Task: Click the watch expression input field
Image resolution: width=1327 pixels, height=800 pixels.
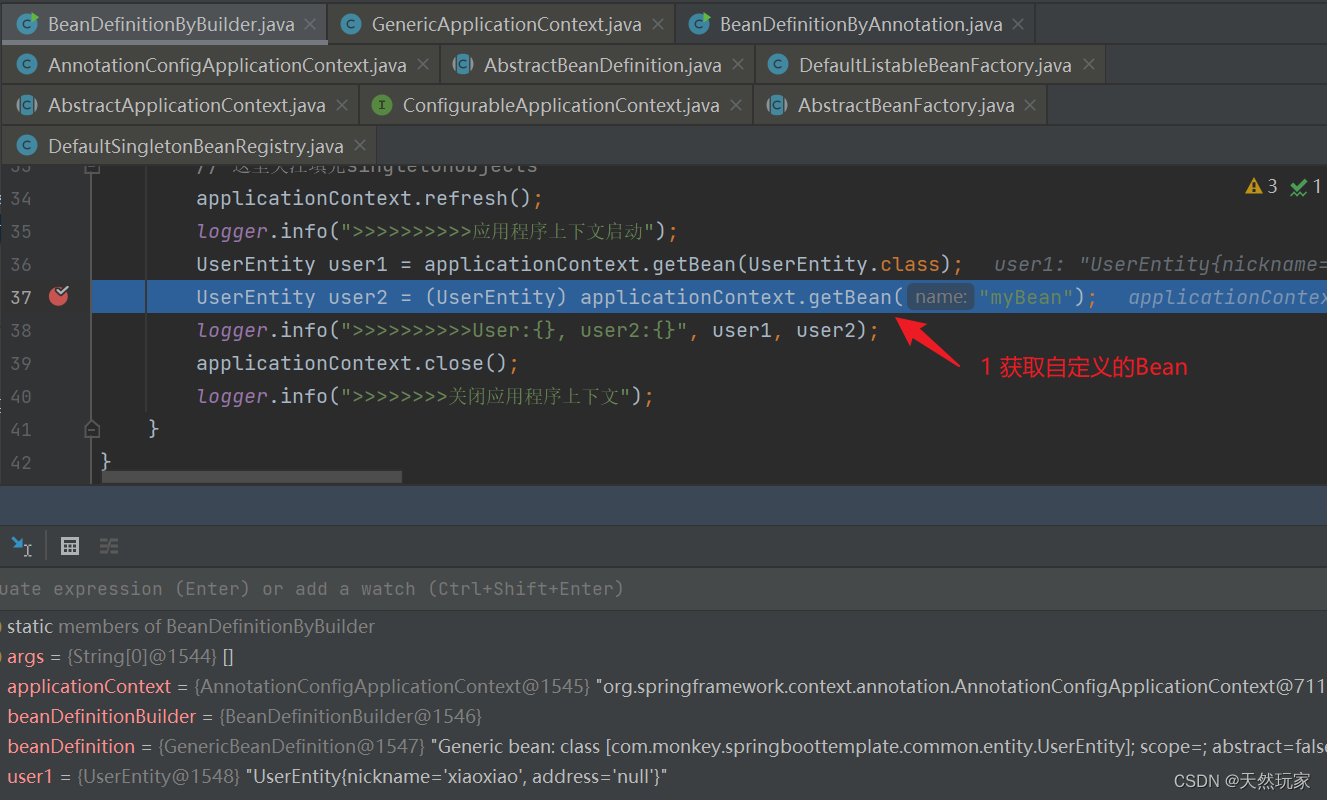Action: (663, 589)
